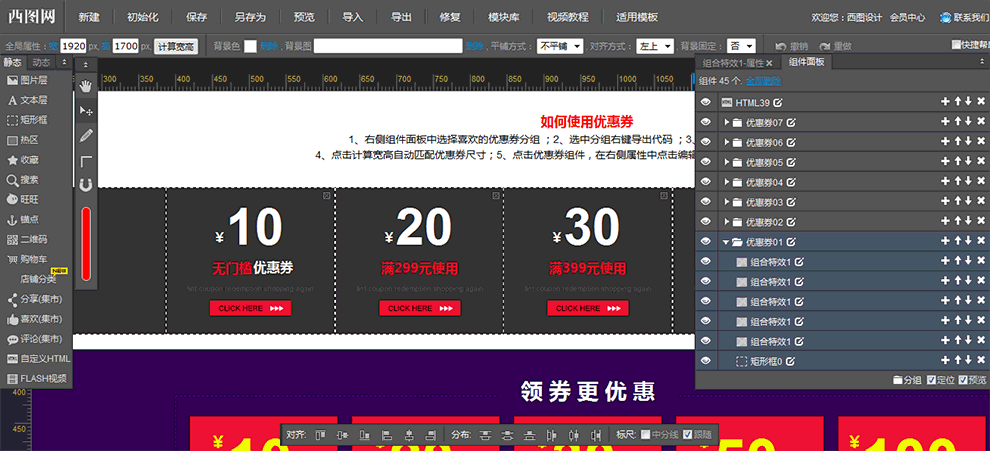
Task: Click the 分组 group button
Action: tap(907, 380)
